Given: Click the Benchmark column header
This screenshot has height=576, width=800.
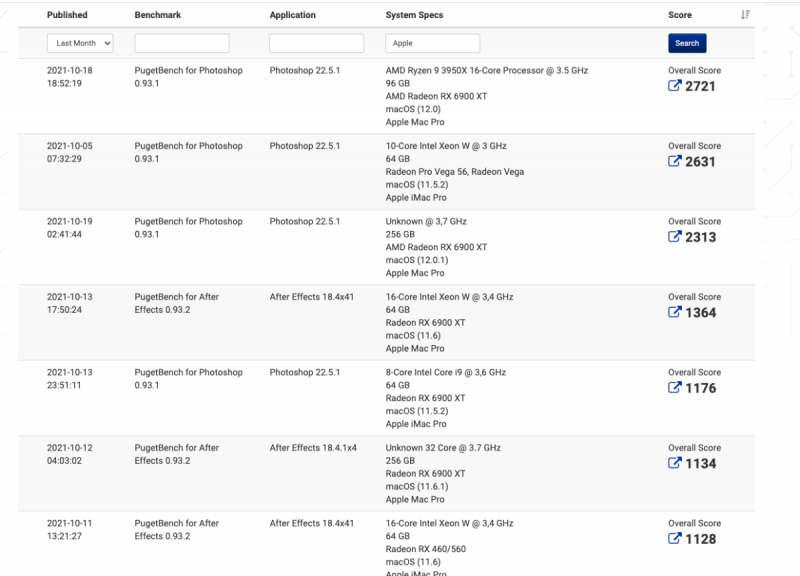Looking at the screenshot, I should pyautogui.click(x=158, y=15).
